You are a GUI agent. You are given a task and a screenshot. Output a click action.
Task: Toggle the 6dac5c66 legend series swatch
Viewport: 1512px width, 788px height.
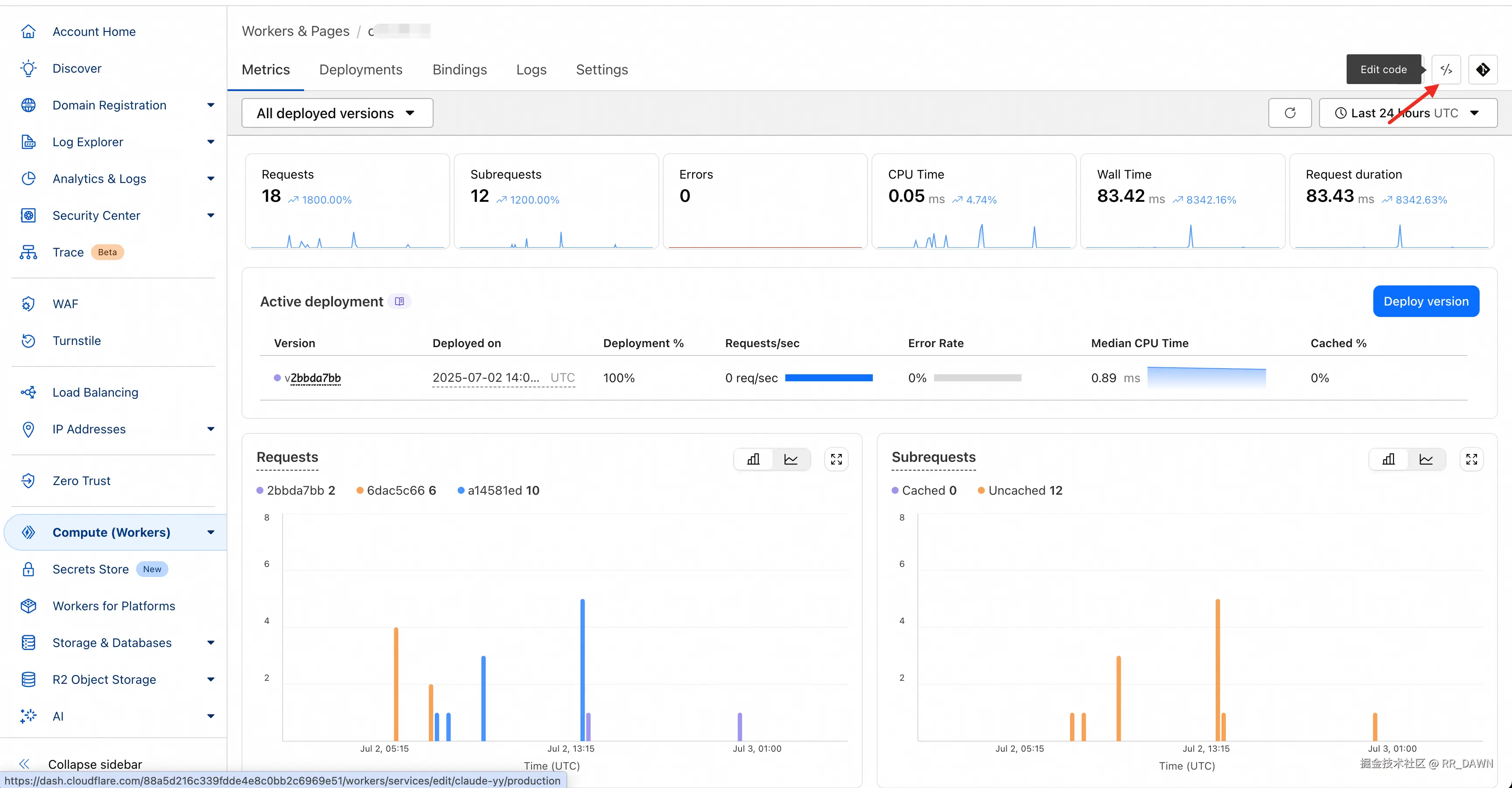pos(360,490)
